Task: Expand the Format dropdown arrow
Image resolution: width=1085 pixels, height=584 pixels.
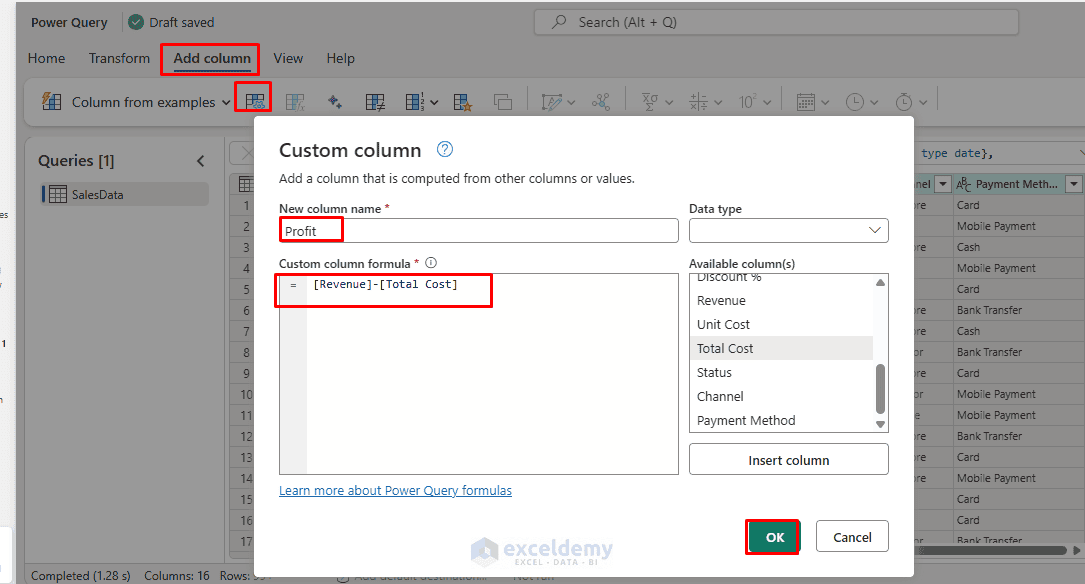Action: pos(571,102)
